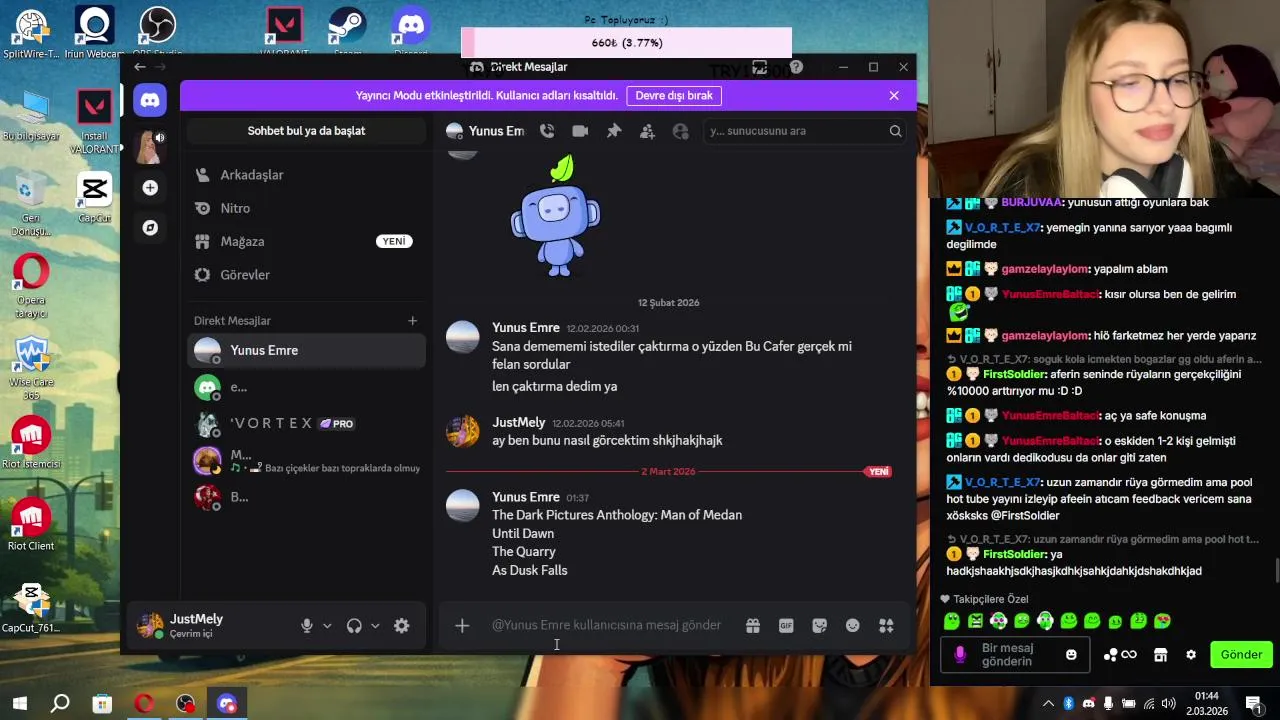This screenshot has width=1280, height=720.
Task: Open the server with girl avatar
Action: tap(150, 147)
